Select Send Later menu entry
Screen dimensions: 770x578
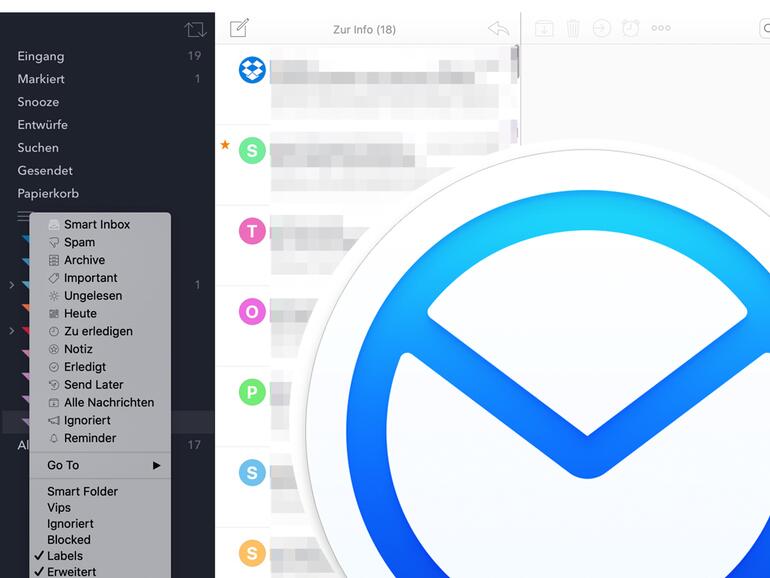click(100, 385)
